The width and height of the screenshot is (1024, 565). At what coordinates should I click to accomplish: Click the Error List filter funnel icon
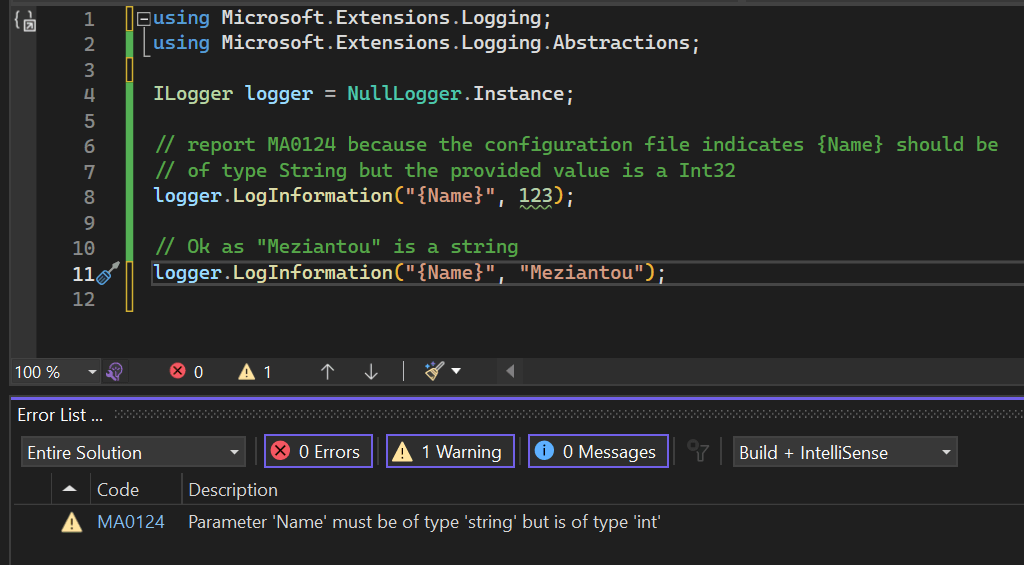tap(698, 452)
